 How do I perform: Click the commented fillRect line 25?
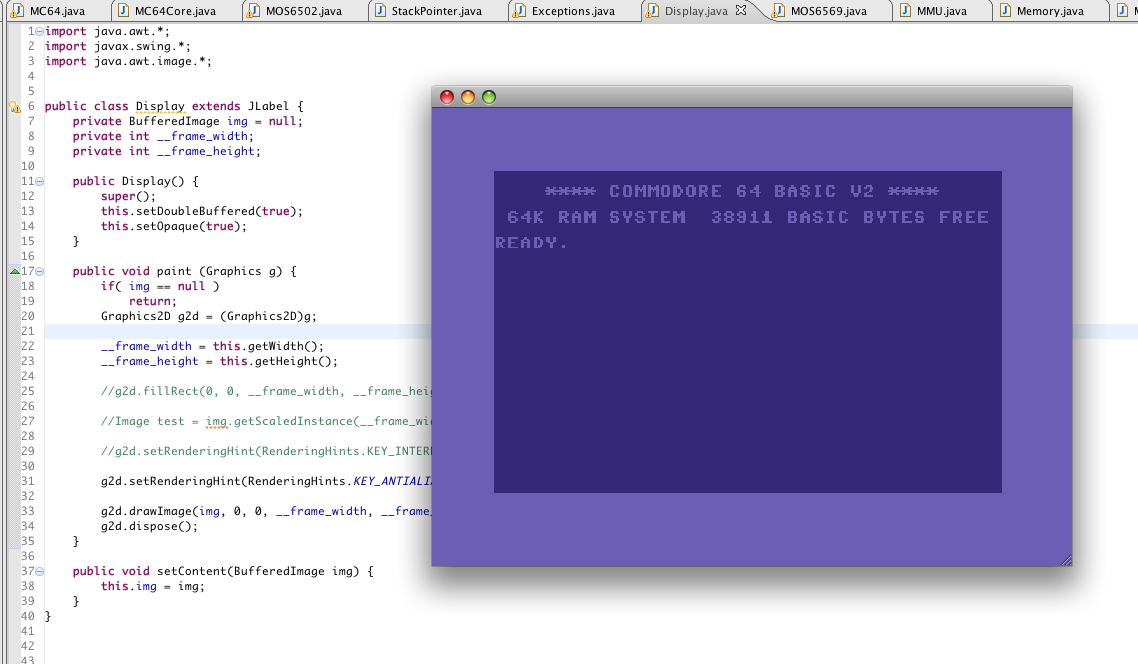[266, 391]
